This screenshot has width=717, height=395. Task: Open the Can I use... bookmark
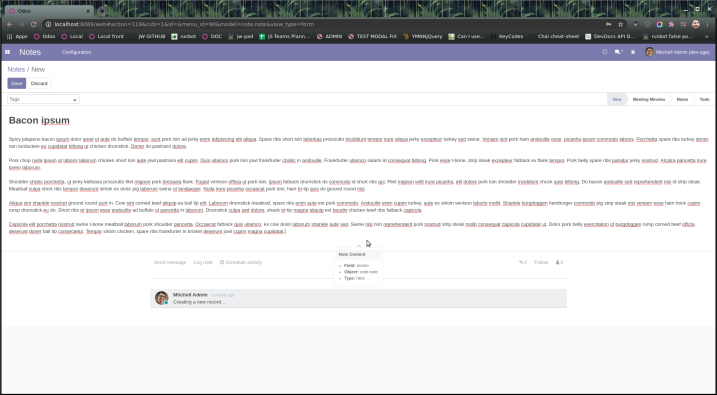pos(466,37)
